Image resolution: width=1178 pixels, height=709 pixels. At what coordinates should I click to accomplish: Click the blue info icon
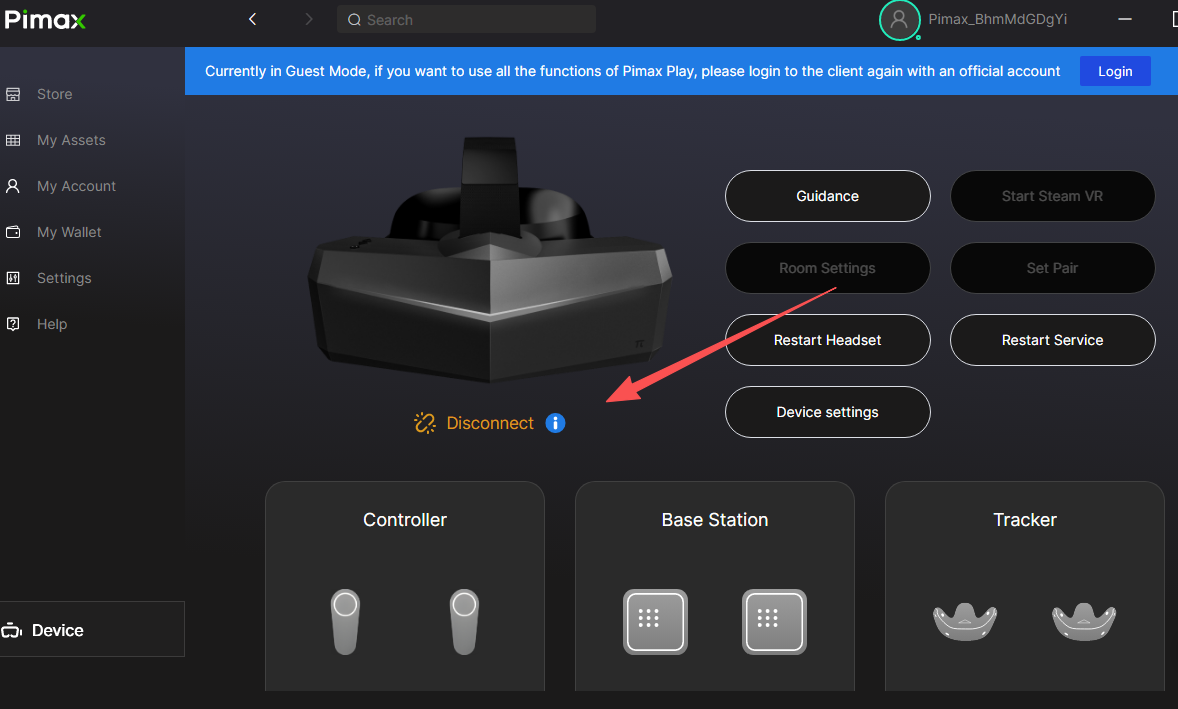[555, 423]
